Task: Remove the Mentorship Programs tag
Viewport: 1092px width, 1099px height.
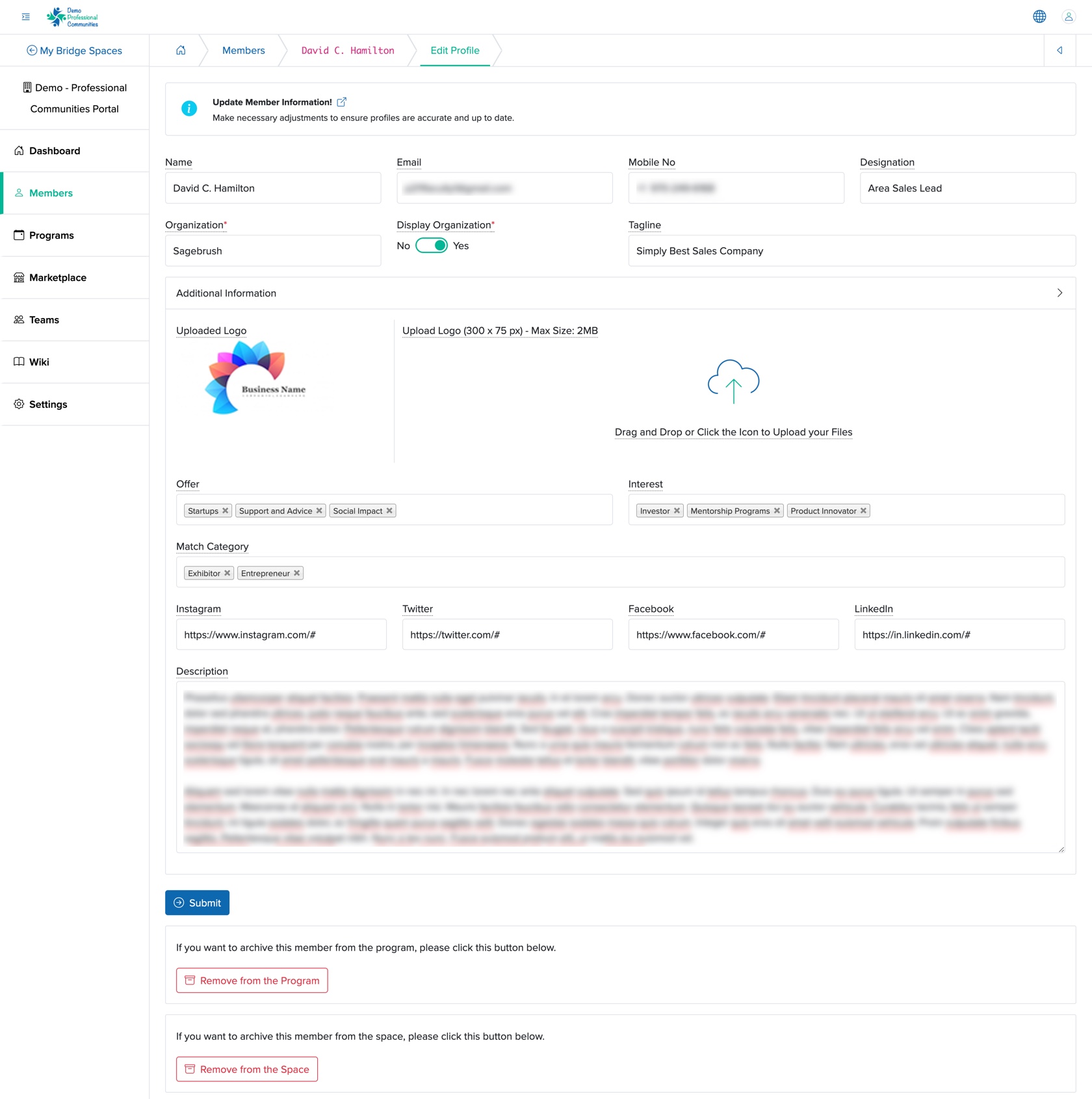Action: point(777,510)
